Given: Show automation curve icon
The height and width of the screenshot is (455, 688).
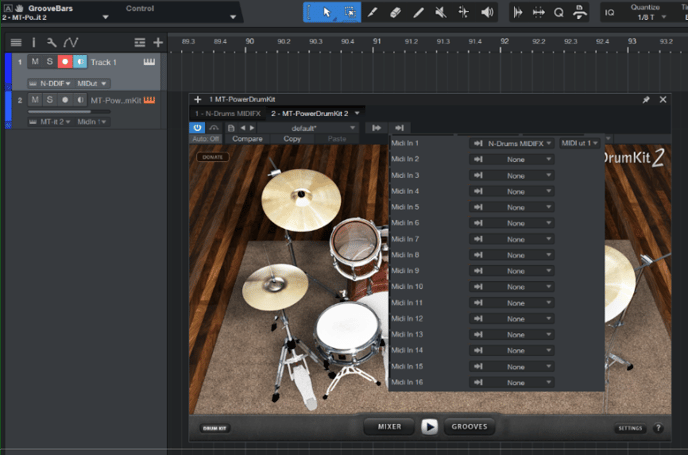Looking at the screenshot, I should click(x=70, y=42).
